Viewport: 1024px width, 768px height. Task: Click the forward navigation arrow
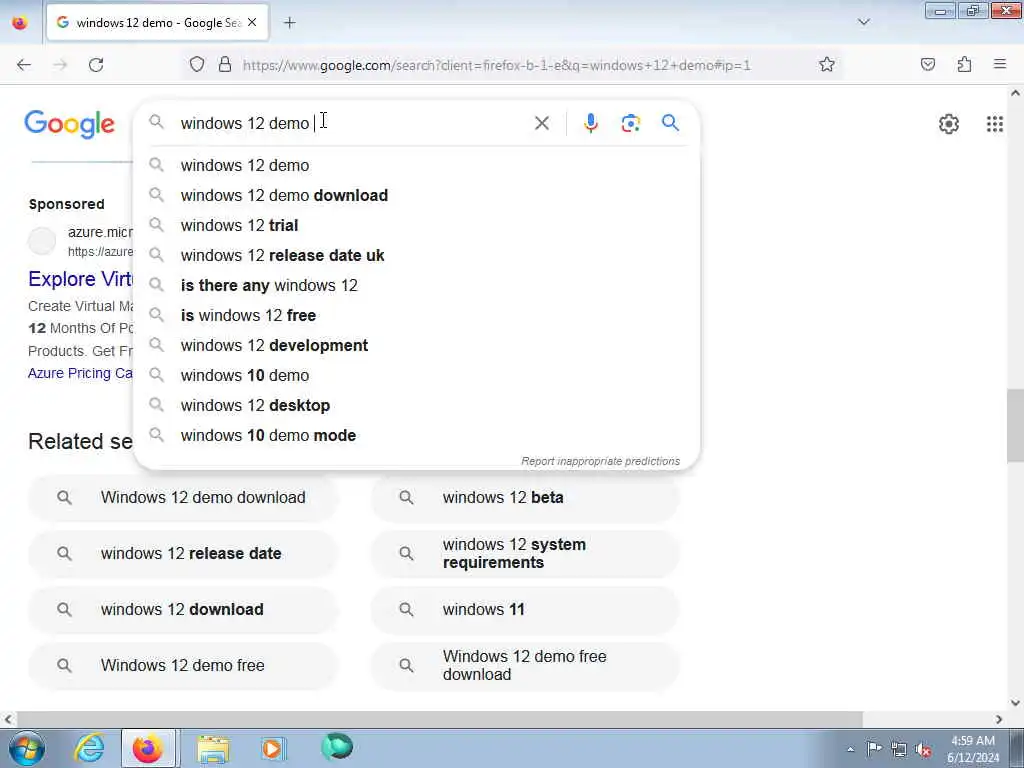point(60,65)
